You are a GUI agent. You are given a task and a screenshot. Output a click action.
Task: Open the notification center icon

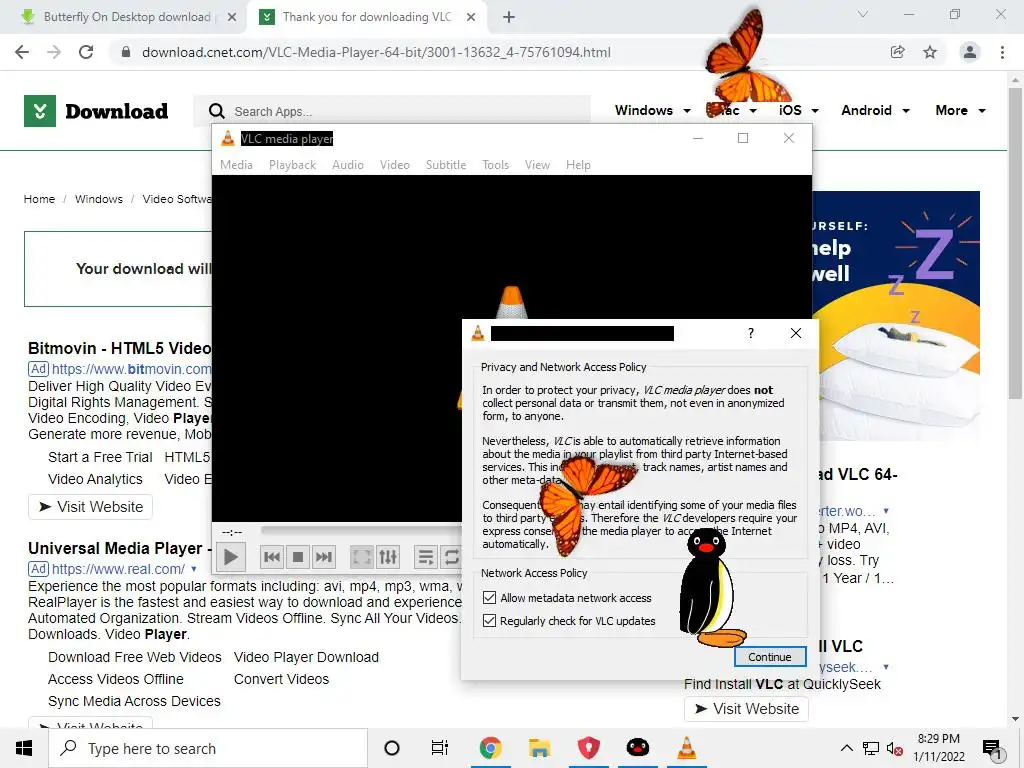[x=992, y=749]
